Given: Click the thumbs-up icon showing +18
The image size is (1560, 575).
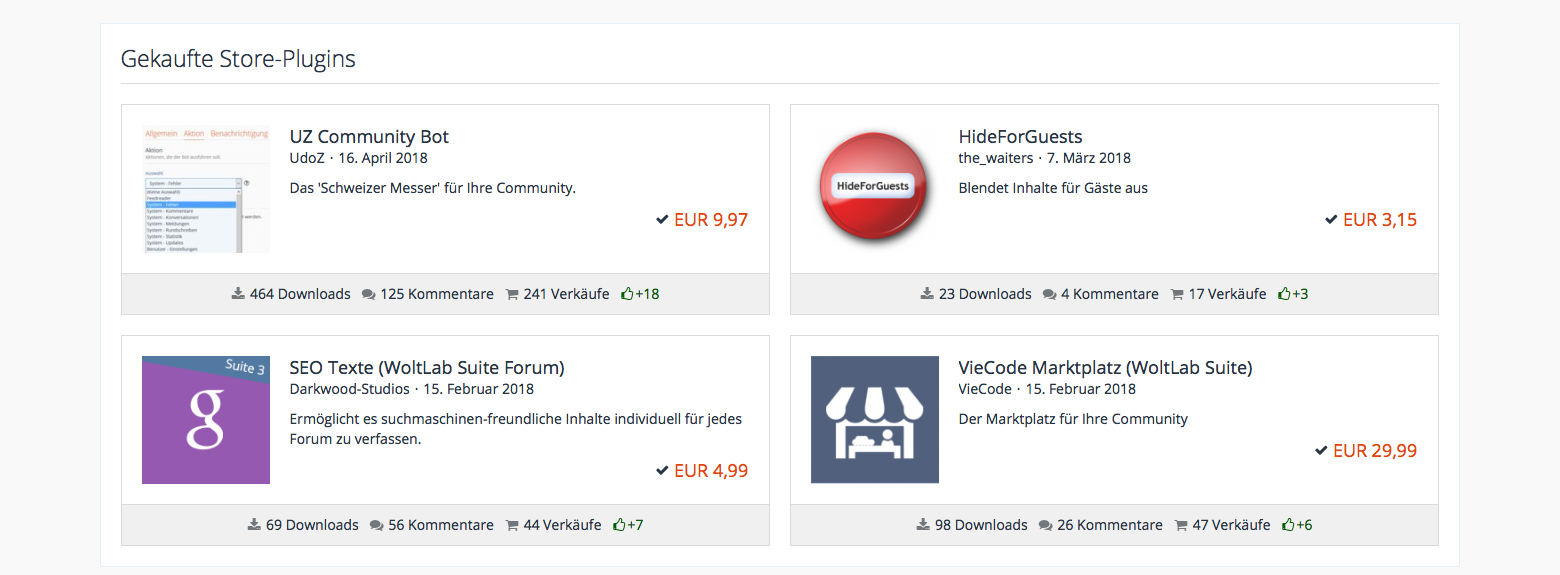Looking at the screenshot, I should (627, 294).
